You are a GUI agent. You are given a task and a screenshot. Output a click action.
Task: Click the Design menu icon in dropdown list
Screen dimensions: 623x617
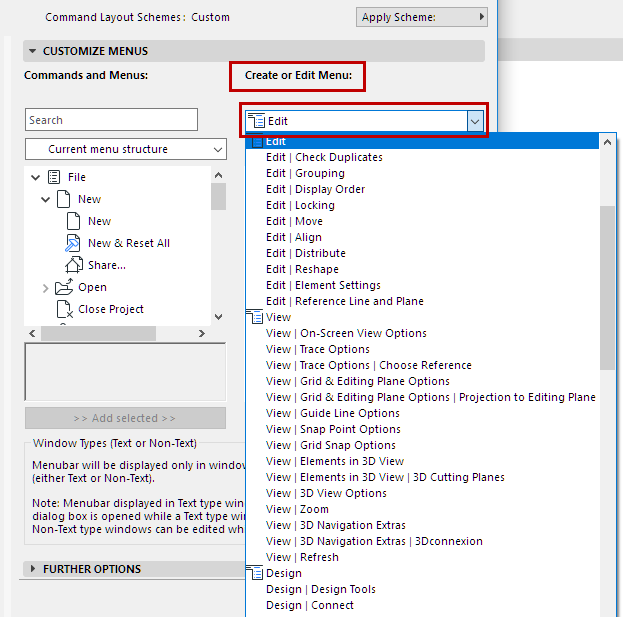point(255,573)
